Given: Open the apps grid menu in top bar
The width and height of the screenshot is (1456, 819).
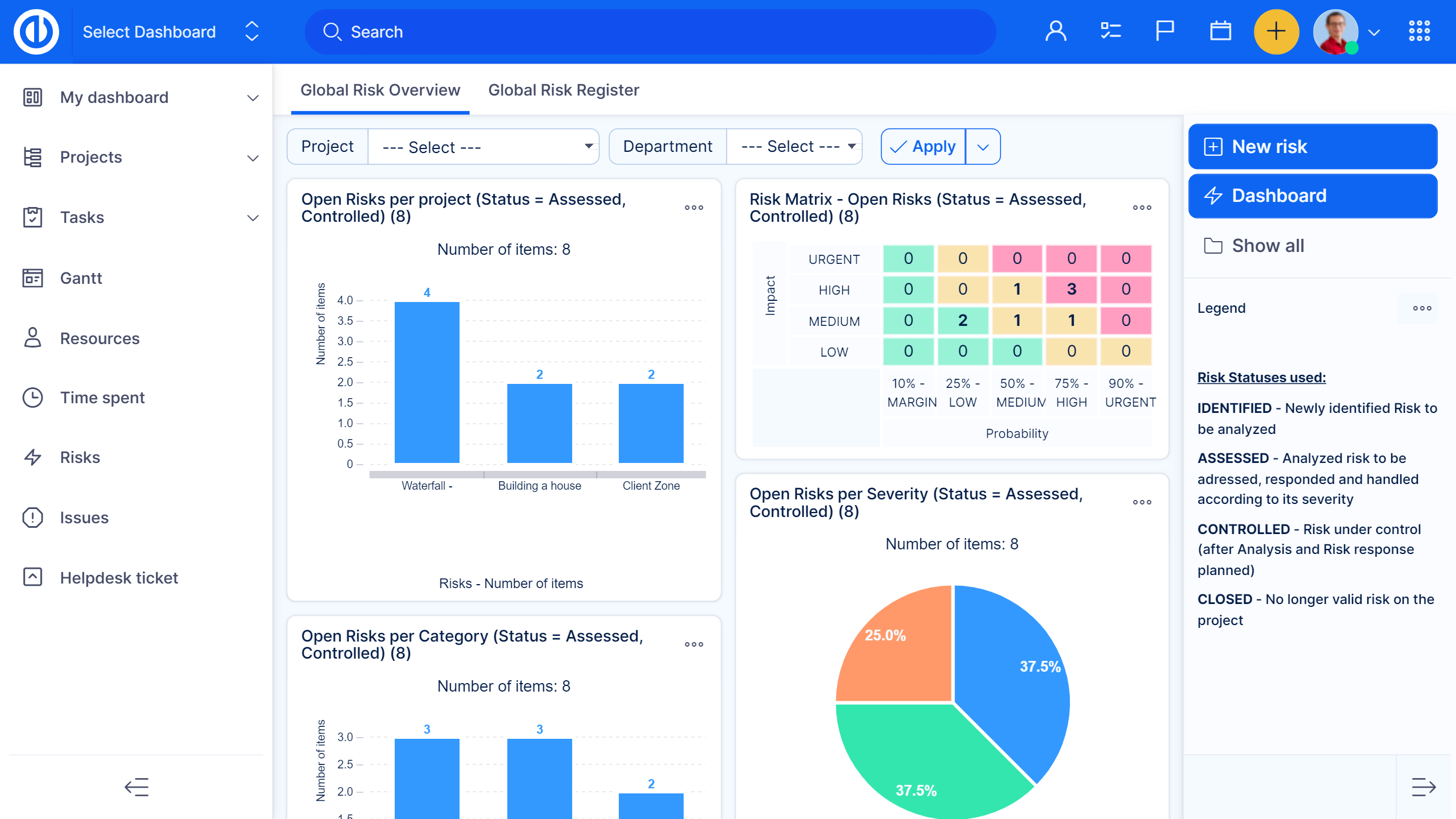Looking at the screenshot, I should [x=1418, y=31].
